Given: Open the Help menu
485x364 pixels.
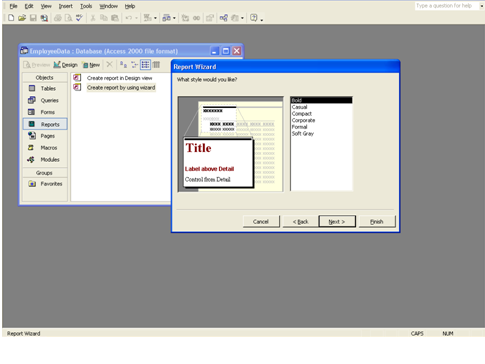Looking at the screenshot, I should (x=130, y=6).
